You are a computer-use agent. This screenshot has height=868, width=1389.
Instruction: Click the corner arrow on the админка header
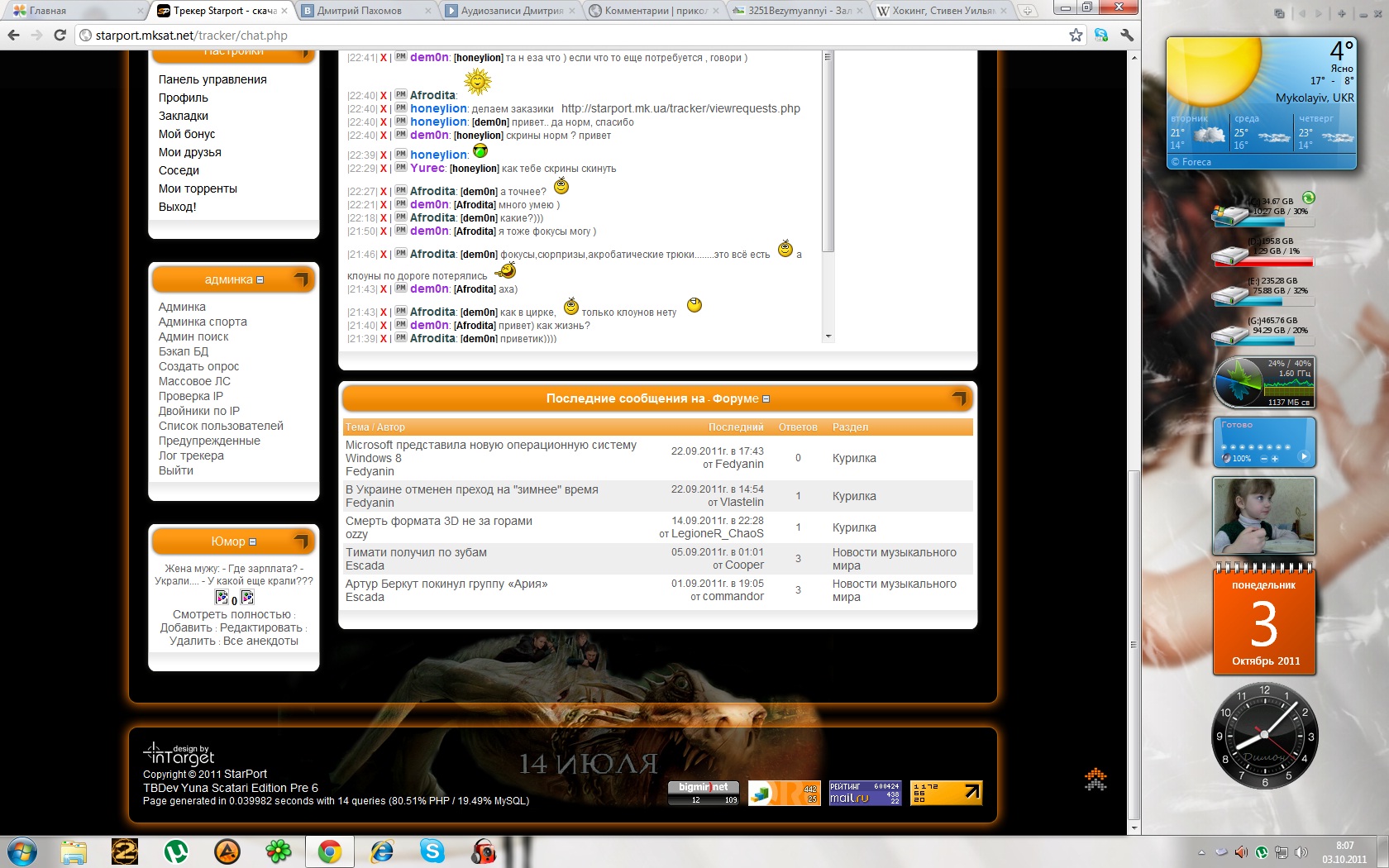[302, 280]
